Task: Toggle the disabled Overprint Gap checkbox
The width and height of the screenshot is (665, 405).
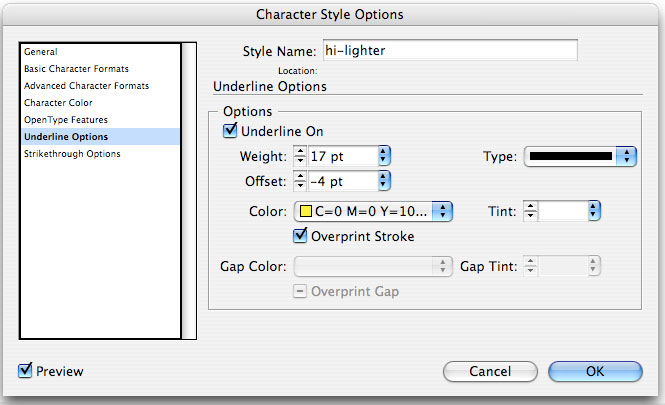Action: click(x=299, y=291)
